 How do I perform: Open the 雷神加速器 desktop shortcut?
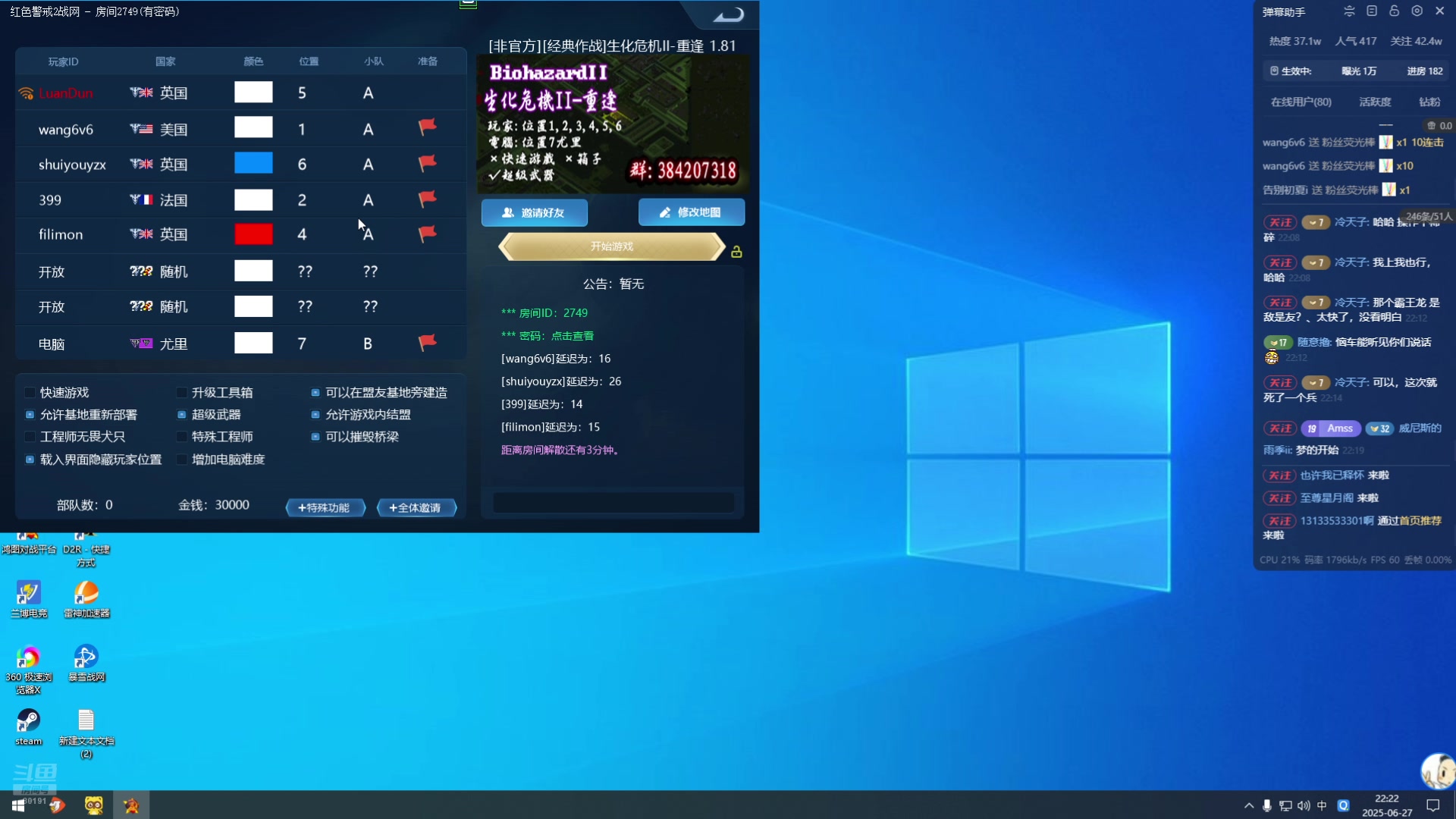(x=86, y=599)
